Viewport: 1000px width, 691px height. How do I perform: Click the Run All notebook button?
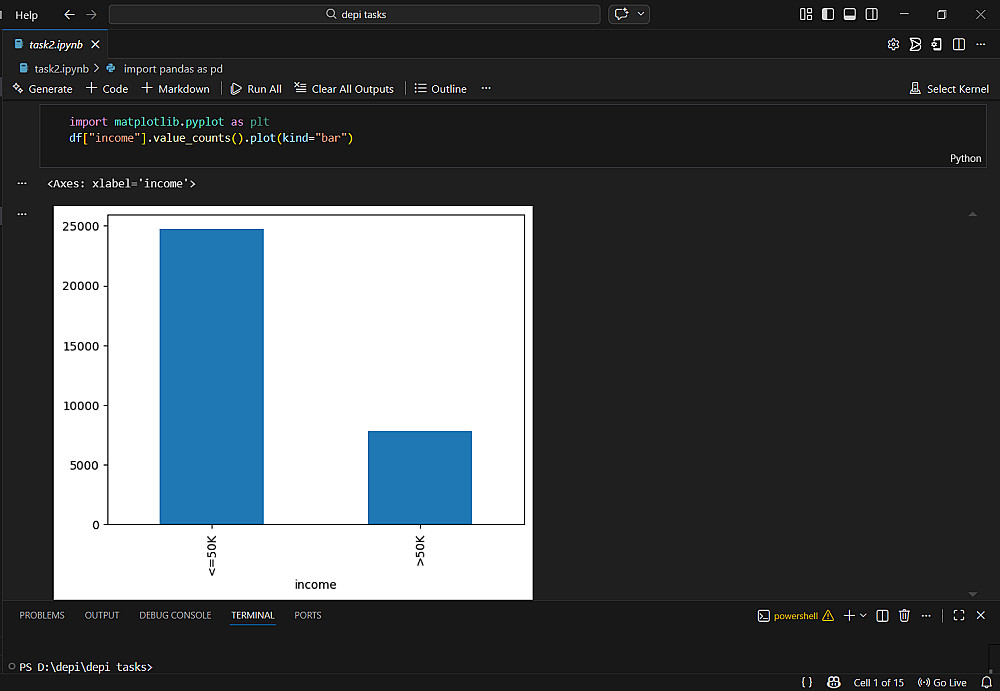[256, 89]
